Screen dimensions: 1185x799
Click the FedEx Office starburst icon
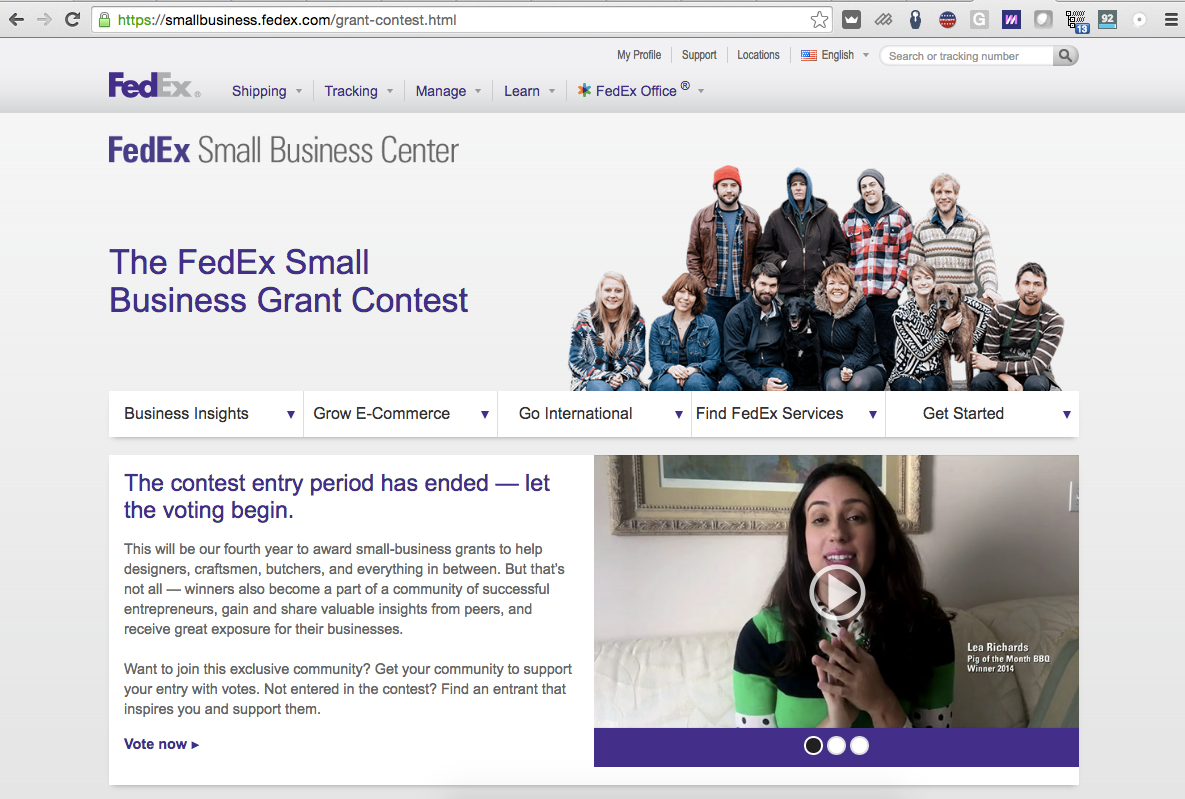(584, 91)
